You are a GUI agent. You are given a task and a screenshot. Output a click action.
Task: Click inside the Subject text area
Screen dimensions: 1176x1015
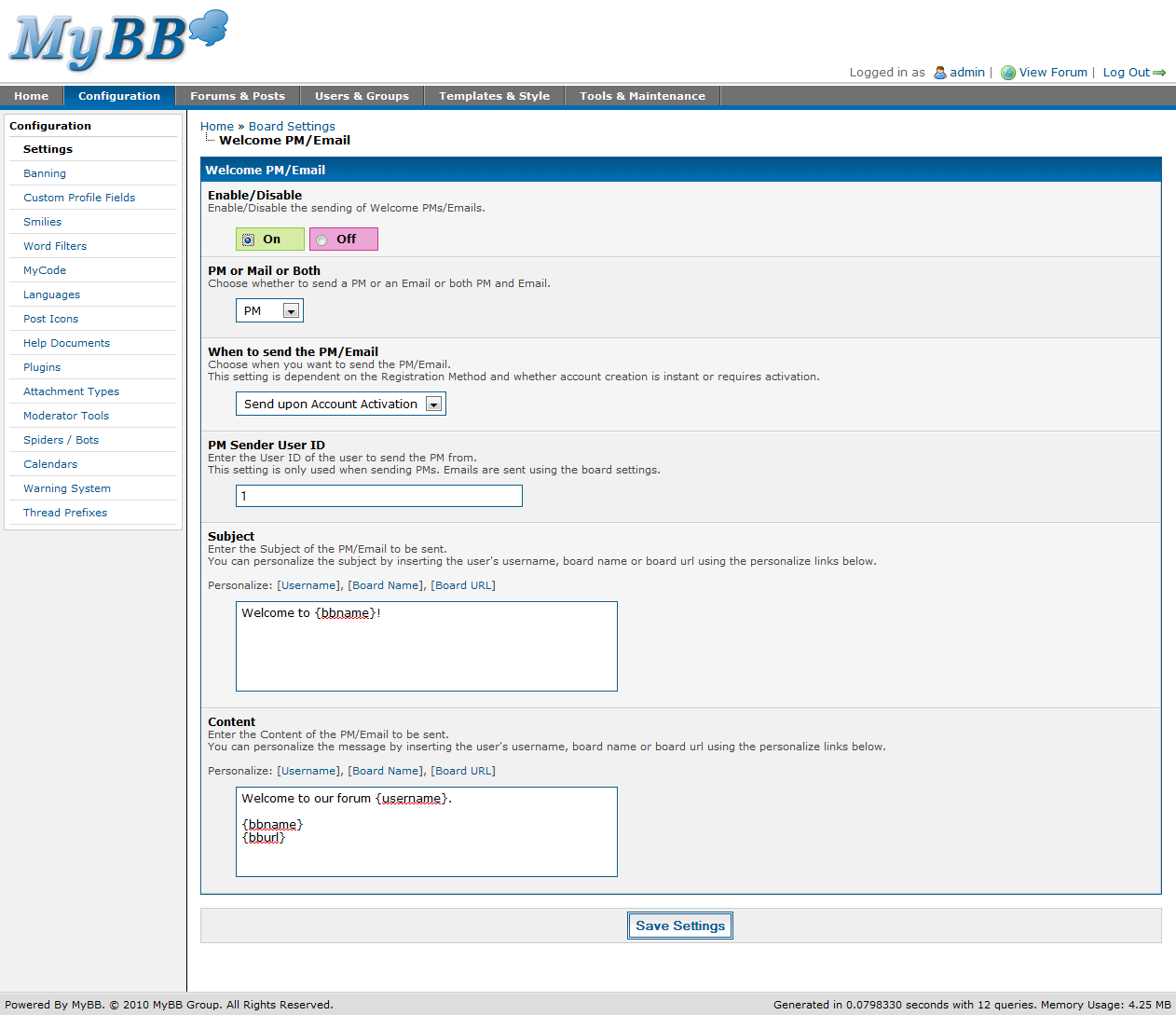pos(427,646)
